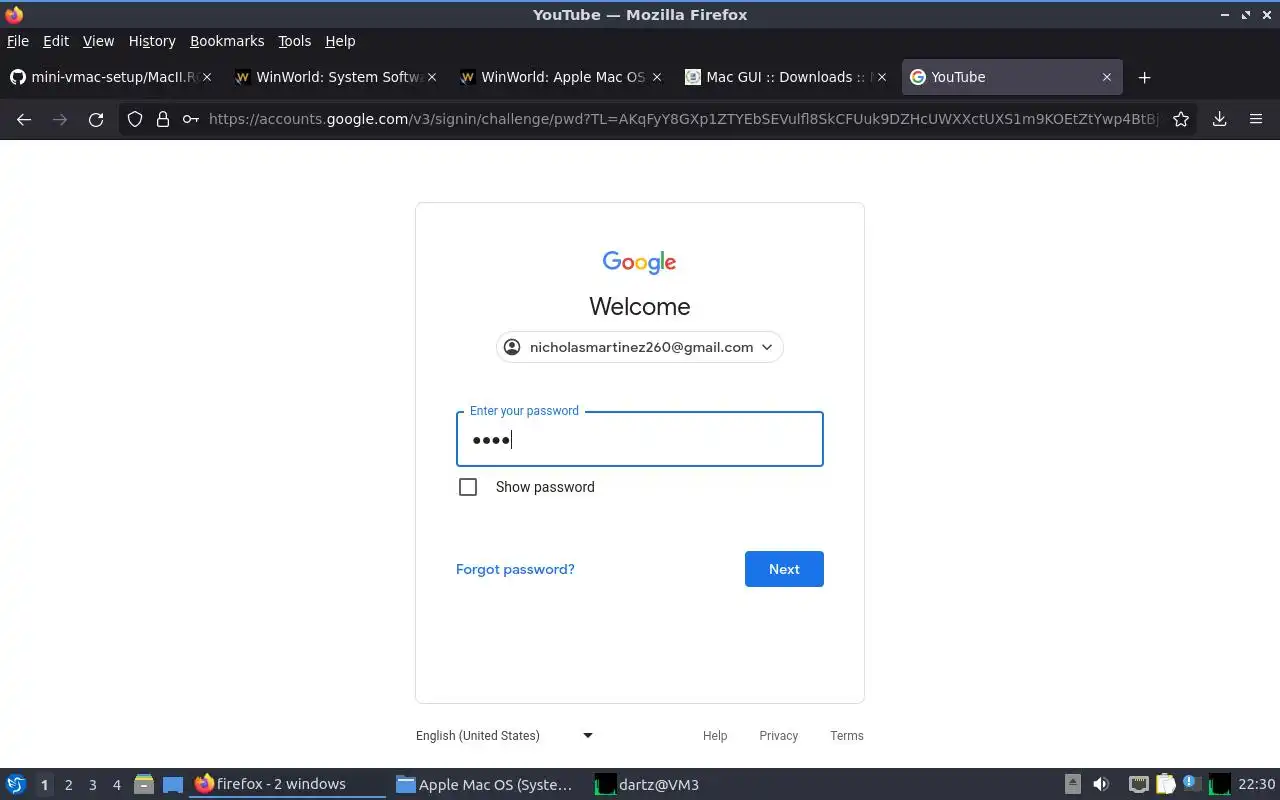Image resolution: width=1280 pixels, height=800 pixels.
Task: Open a new browser tab with the plus button
Action: coord(1145,77)
